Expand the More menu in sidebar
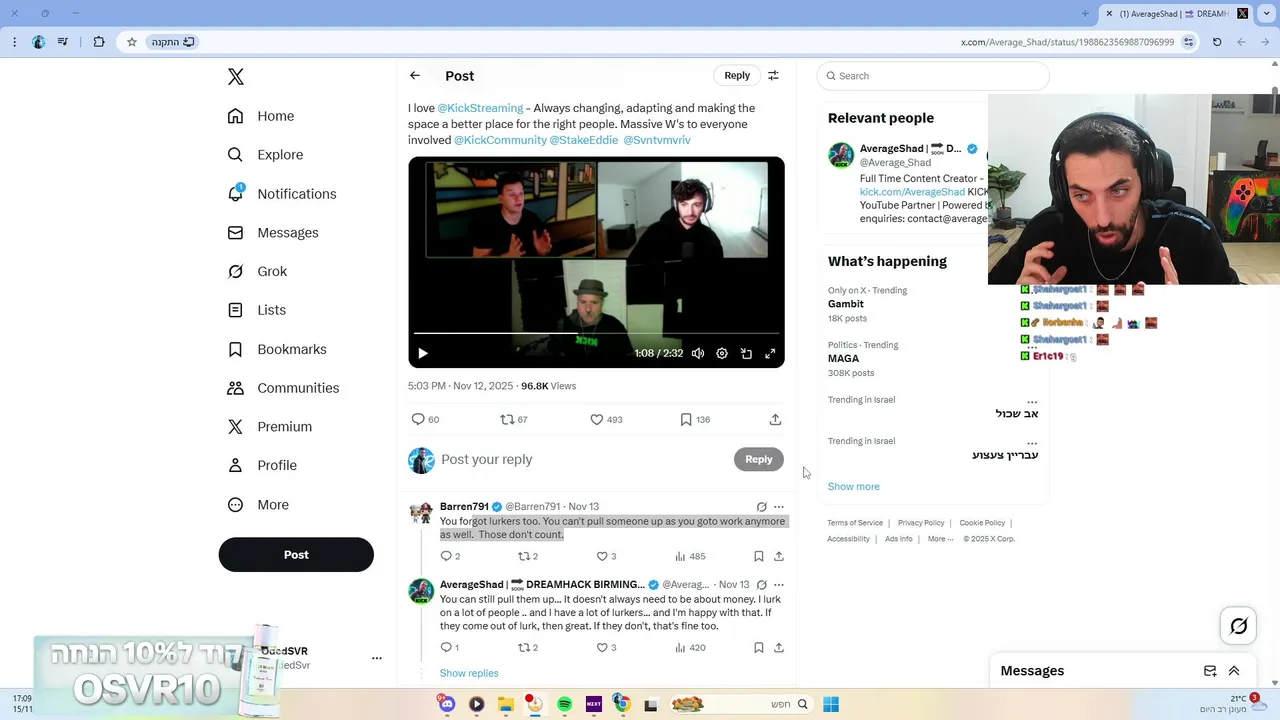The height and width of the screenshot is (720, 1280). (258, 505)
